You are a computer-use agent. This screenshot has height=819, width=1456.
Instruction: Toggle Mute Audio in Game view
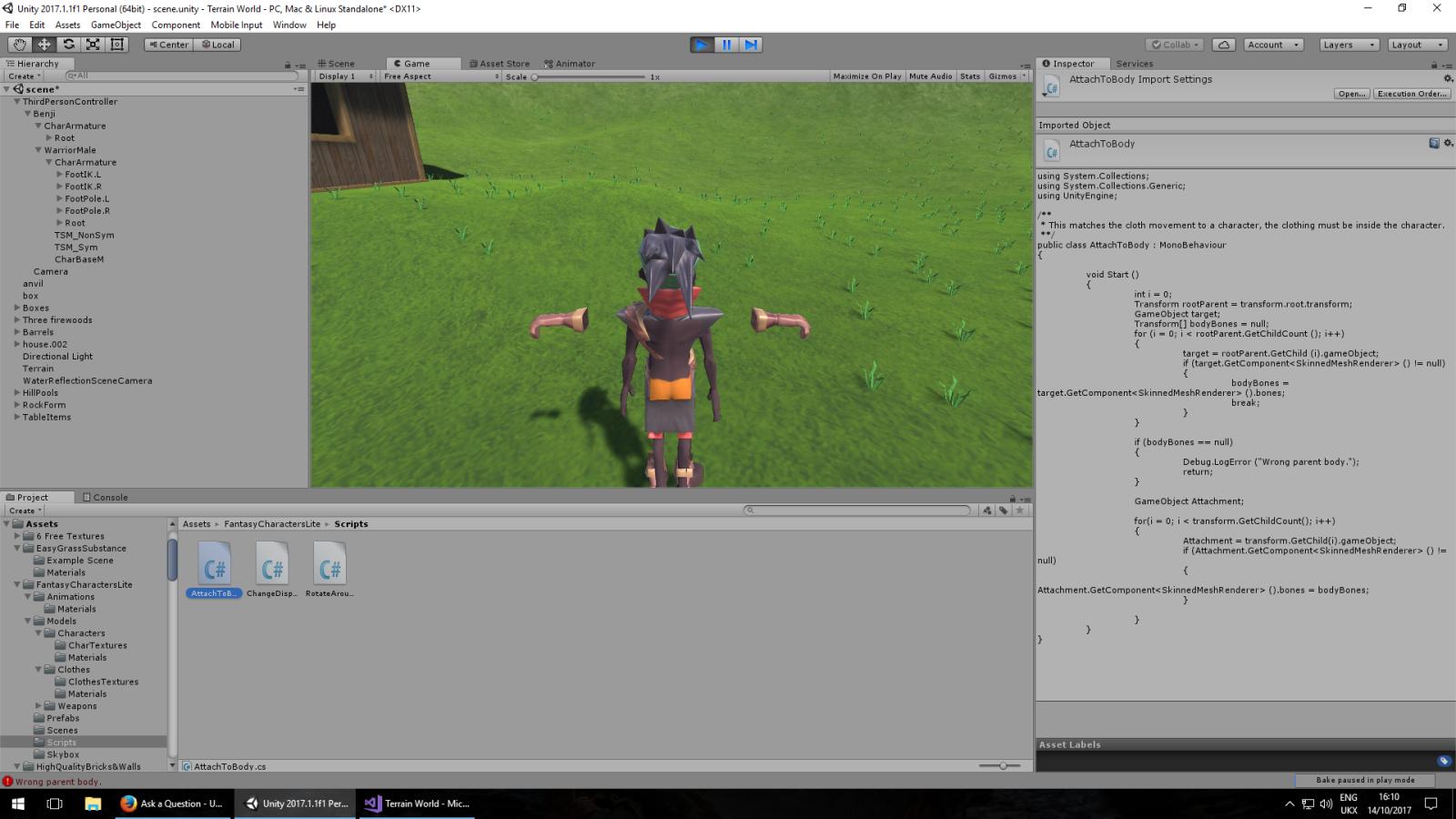pos(930,76)
